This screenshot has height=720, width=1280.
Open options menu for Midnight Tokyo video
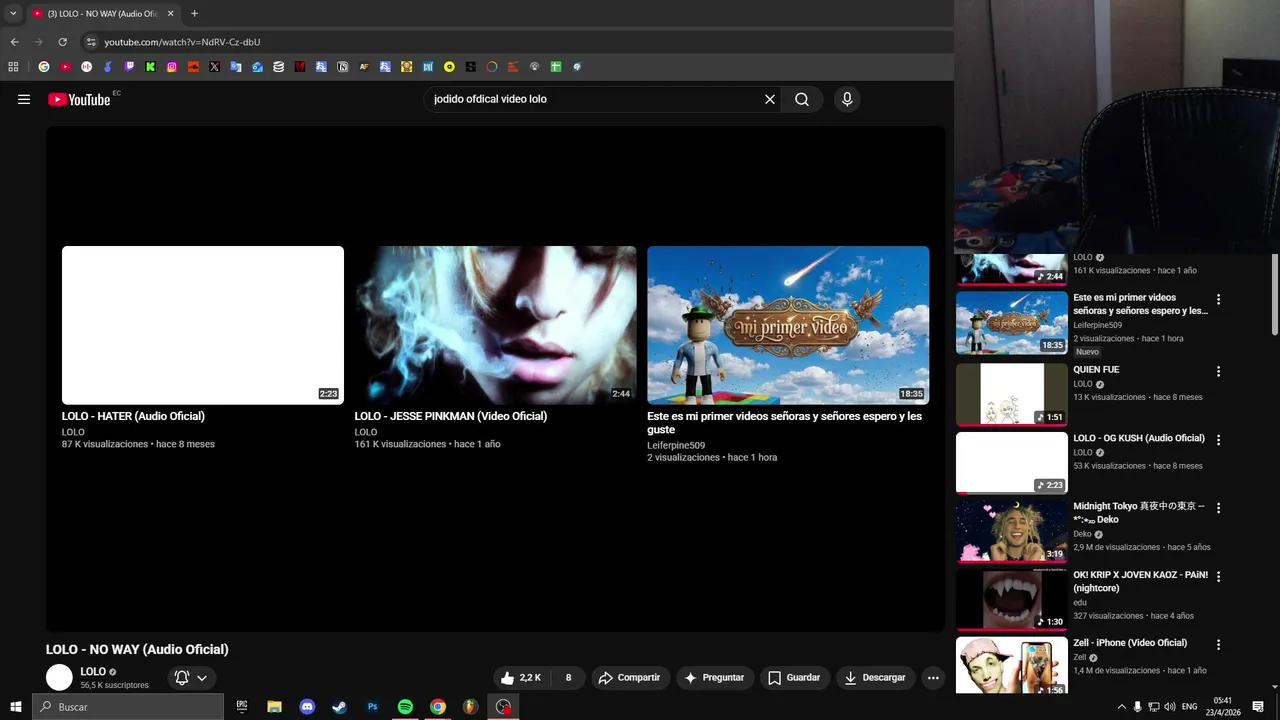pyautogui.click(x=1218, y=508)
